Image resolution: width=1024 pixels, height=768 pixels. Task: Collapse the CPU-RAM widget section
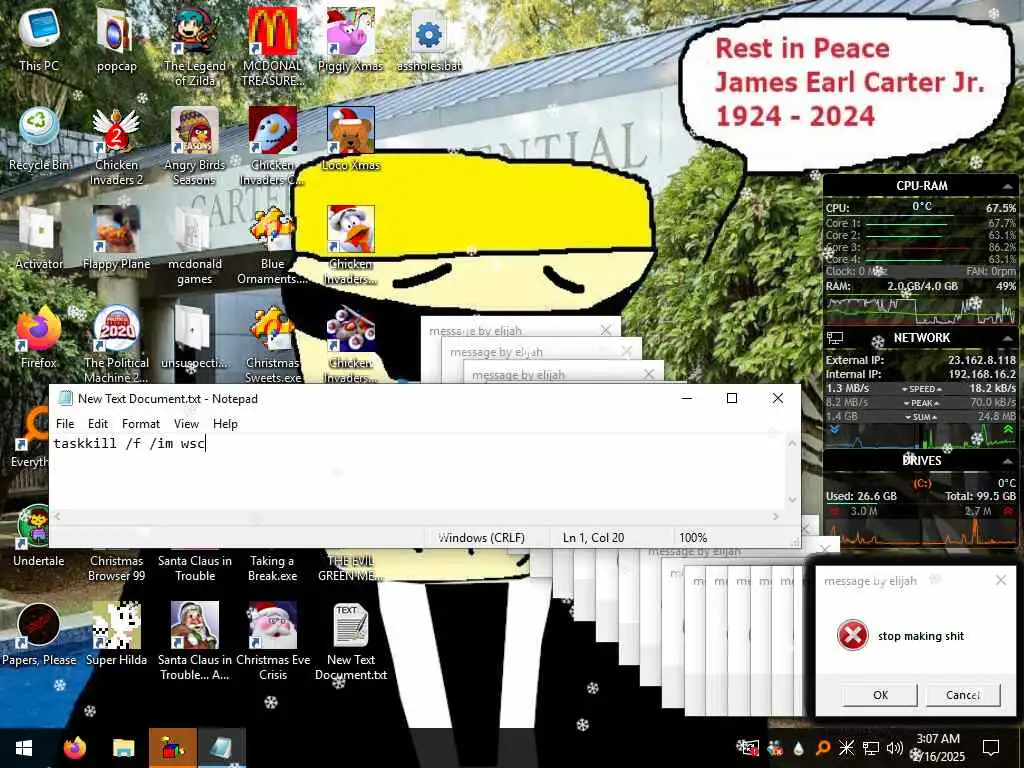(x=1006, y=187)
